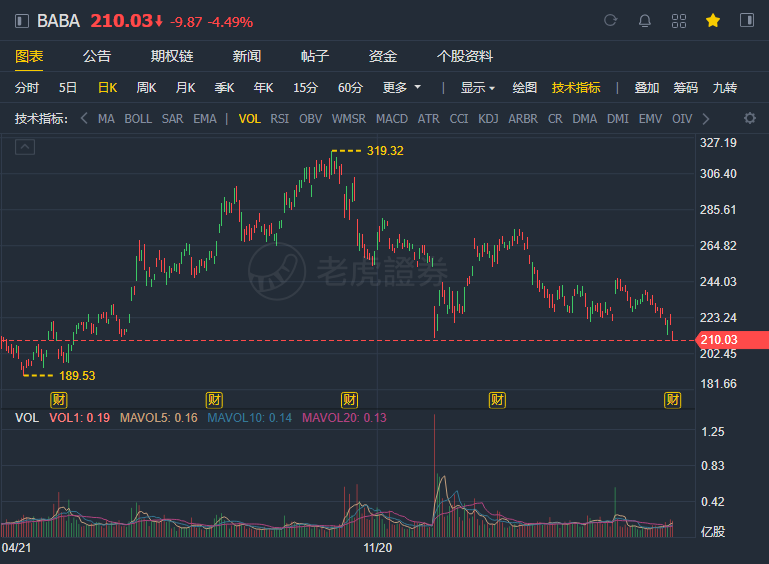Click the refresh quote icon

(611, 21)
